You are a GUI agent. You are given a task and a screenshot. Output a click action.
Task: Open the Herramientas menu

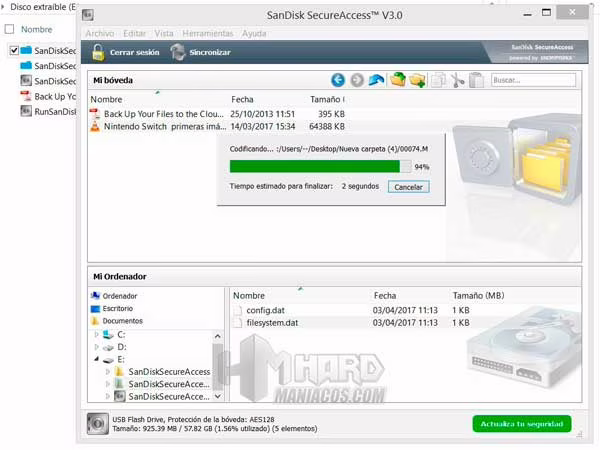pos(208,33)
